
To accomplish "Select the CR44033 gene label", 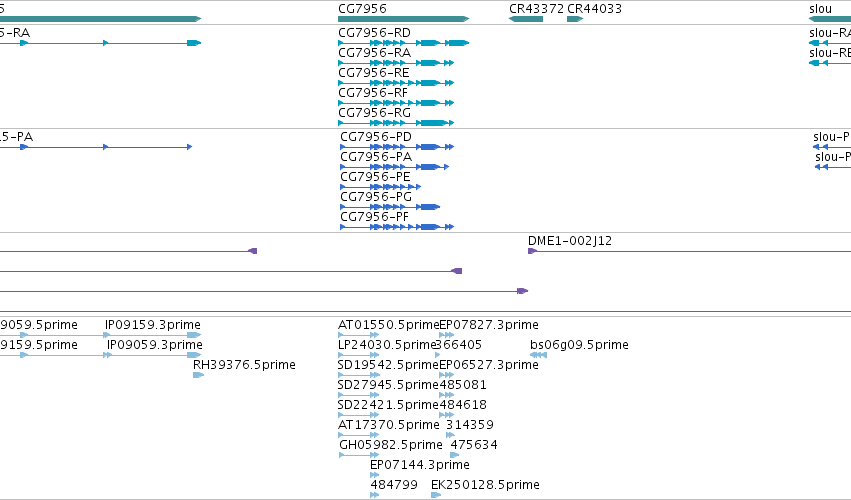I will coord(594,9).
